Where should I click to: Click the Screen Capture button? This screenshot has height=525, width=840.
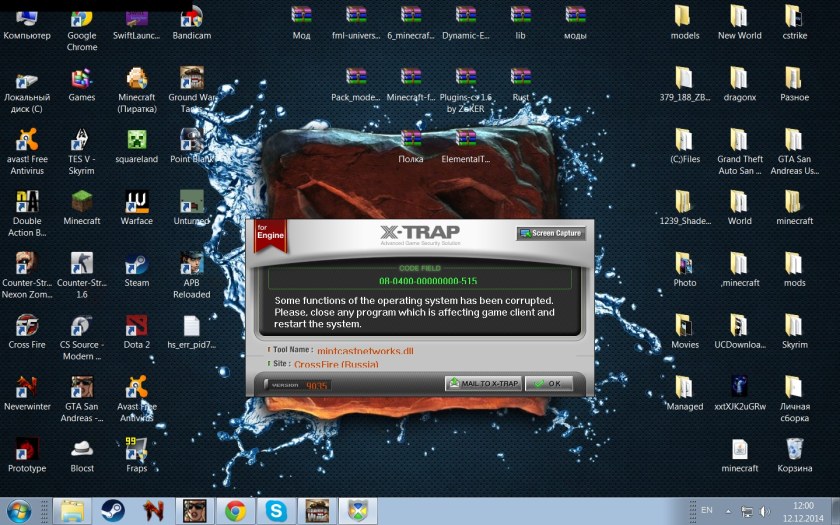click(x=551, y=233)
